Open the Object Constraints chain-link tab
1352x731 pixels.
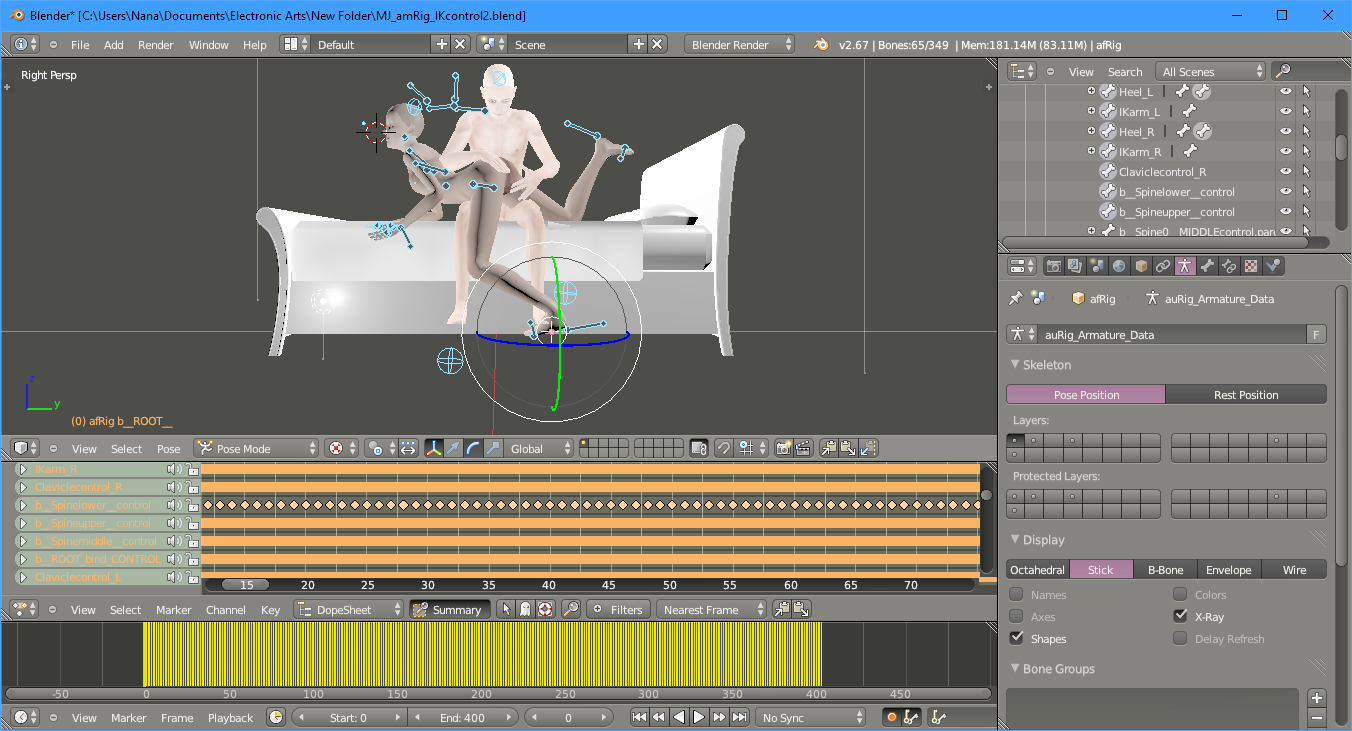point(1163,266)
